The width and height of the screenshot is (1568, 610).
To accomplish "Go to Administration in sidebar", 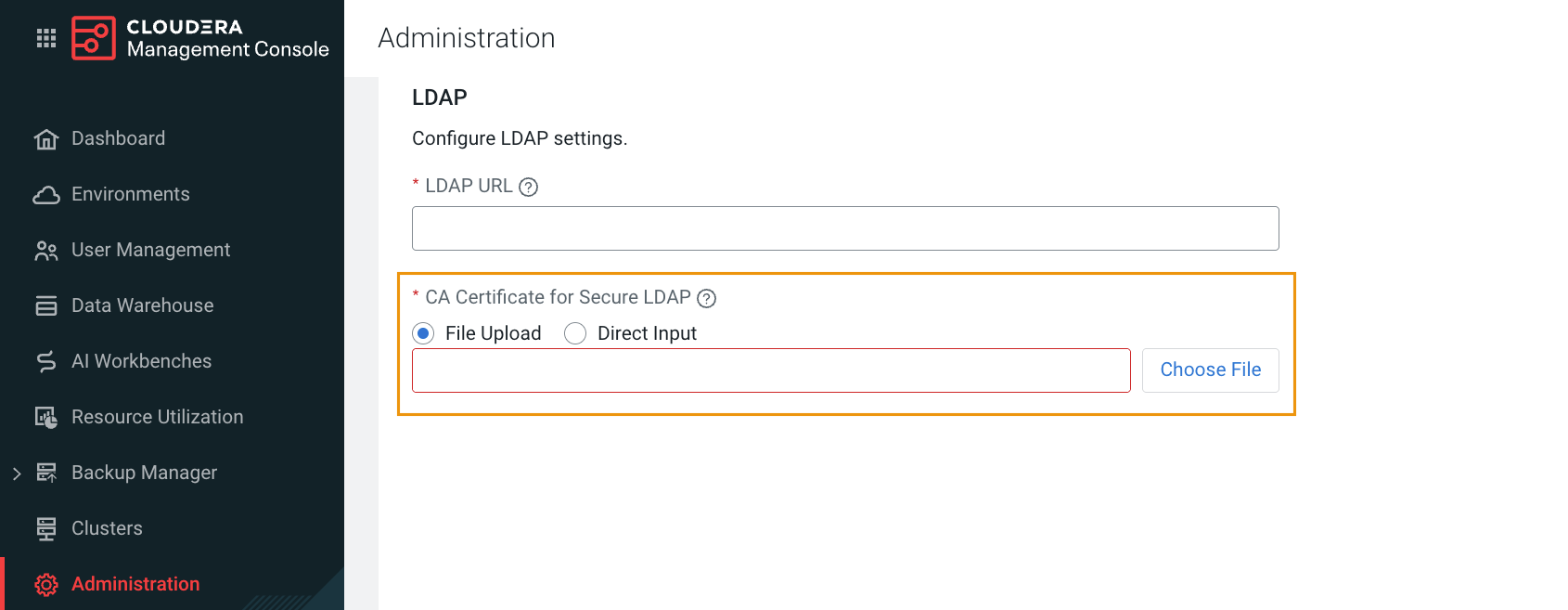I will [135, 584].
